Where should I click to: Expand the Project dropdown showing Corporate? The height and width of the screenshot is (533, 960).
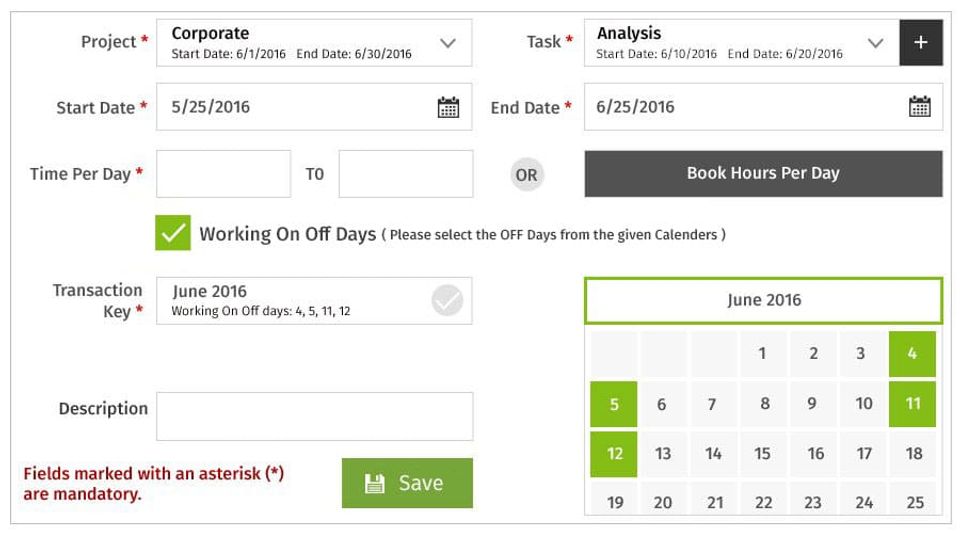pos(448,43)
